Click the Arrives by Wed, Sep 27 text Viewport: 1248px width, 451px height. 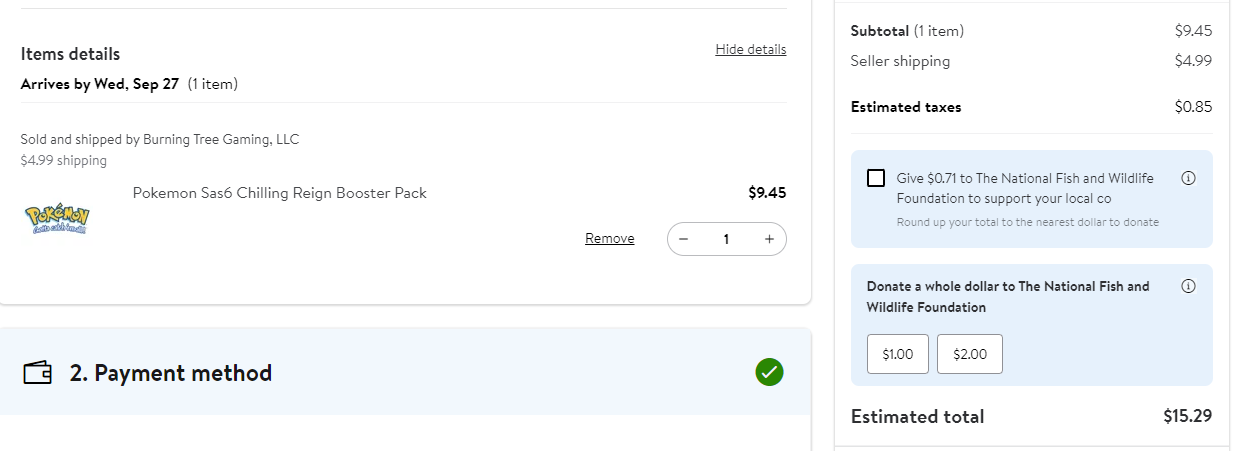coord(99,84)
